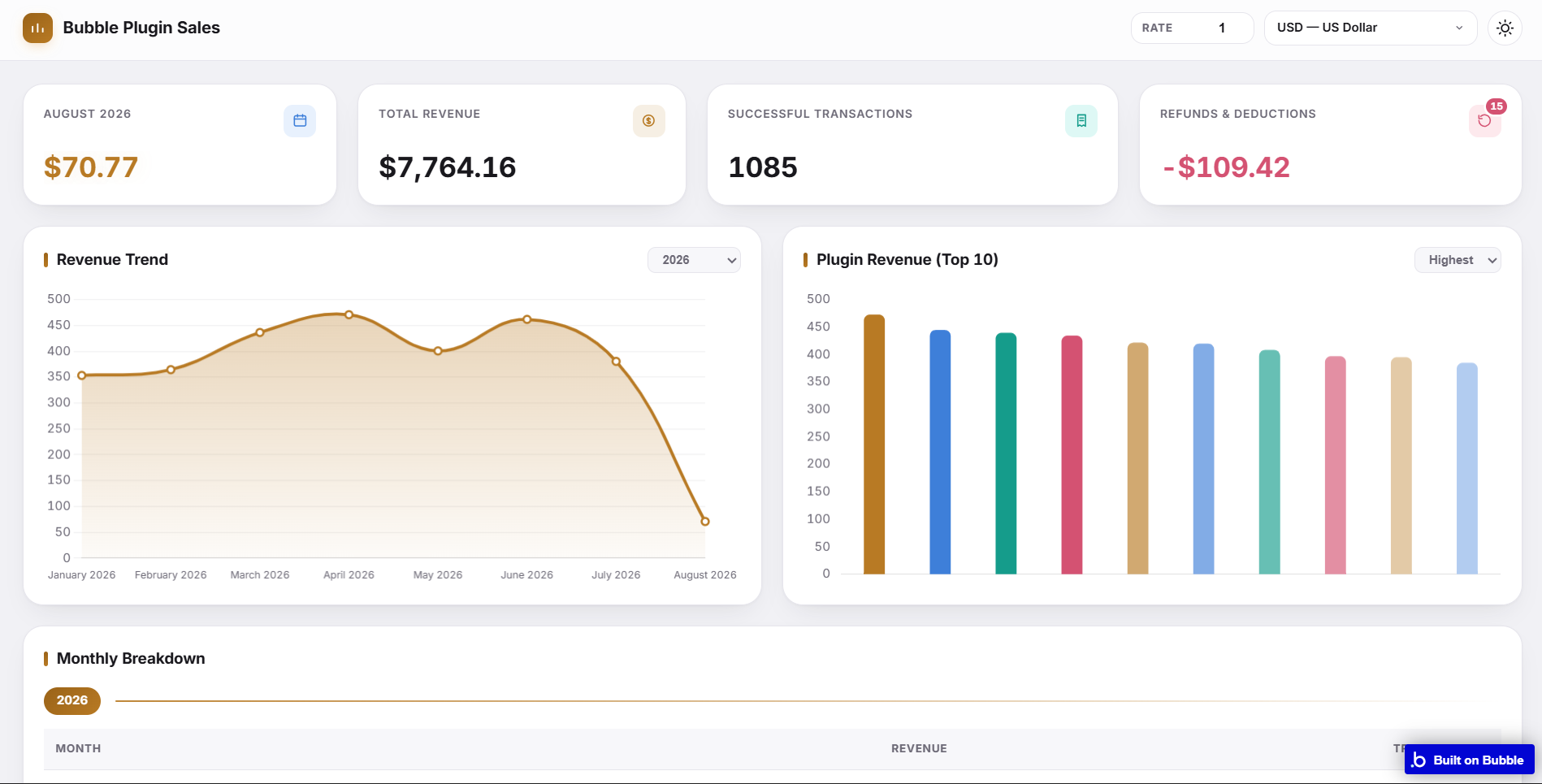Click the June 2026 data point on trend line
Image resolution: width=1542 pixels, height=784 pixels.
pyautogui.click(x=527, y=319)
